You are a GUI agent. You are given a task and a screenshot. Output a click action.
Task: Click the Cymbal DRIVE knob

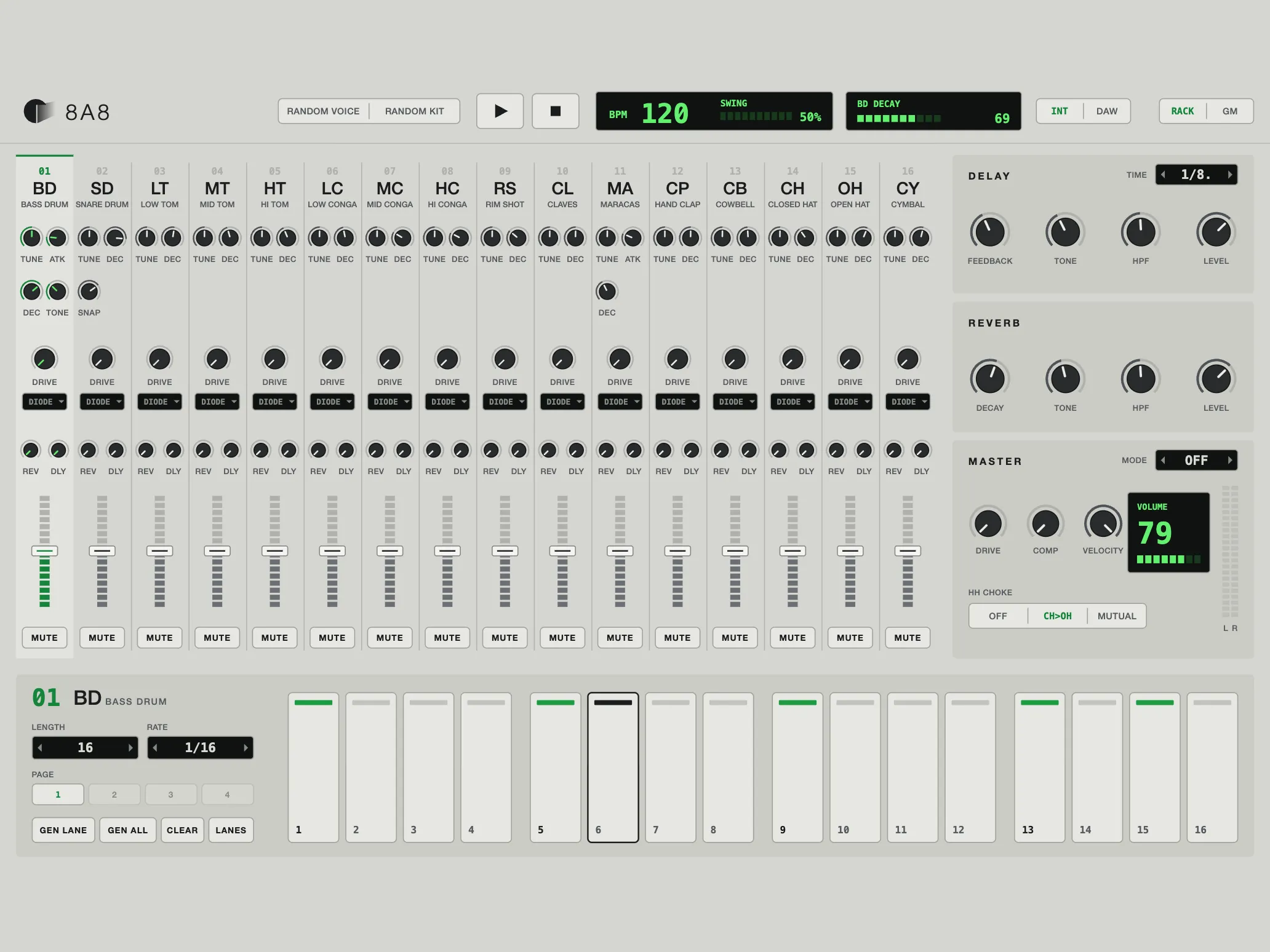[908, 359]
